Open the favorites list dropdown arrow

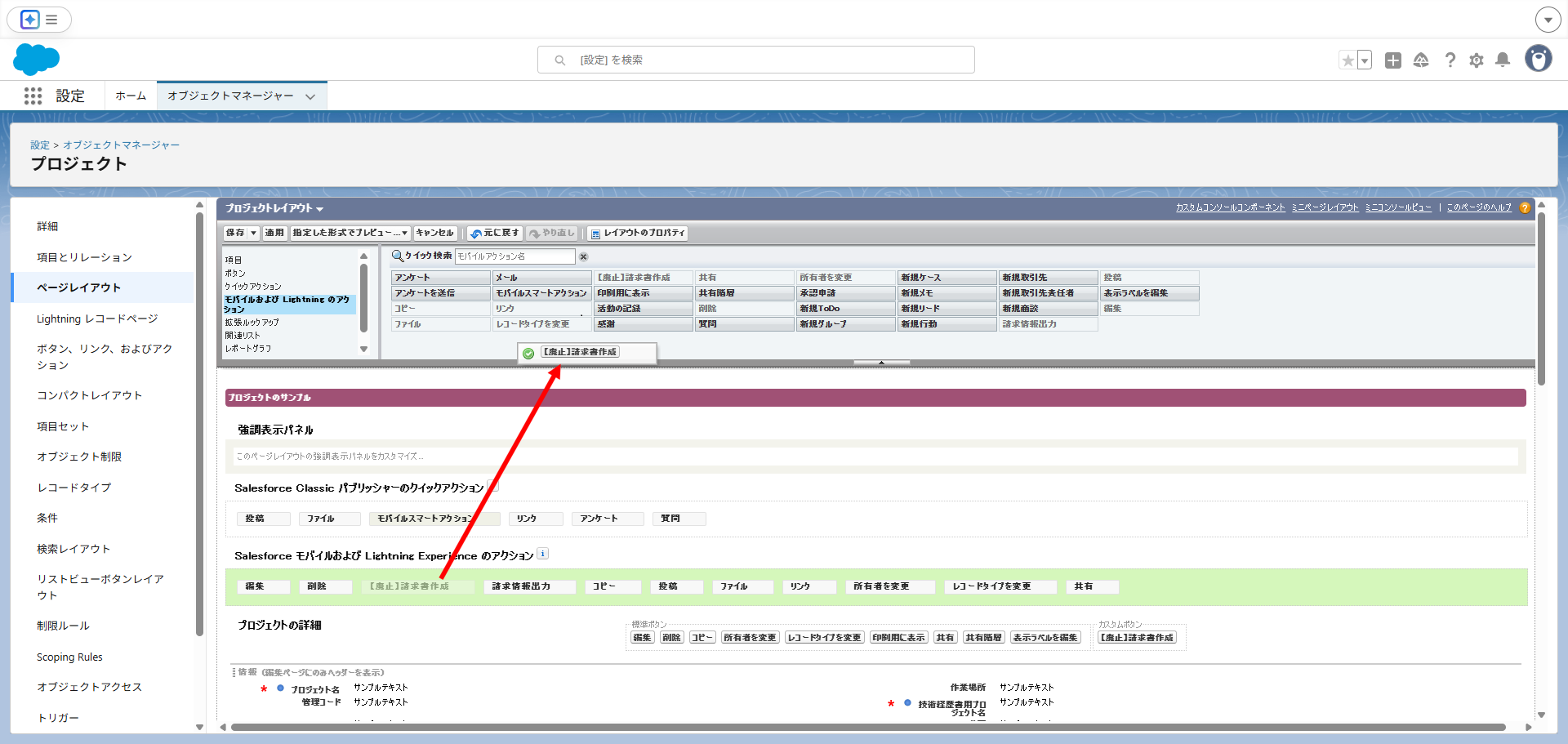tap(1364, 60)
